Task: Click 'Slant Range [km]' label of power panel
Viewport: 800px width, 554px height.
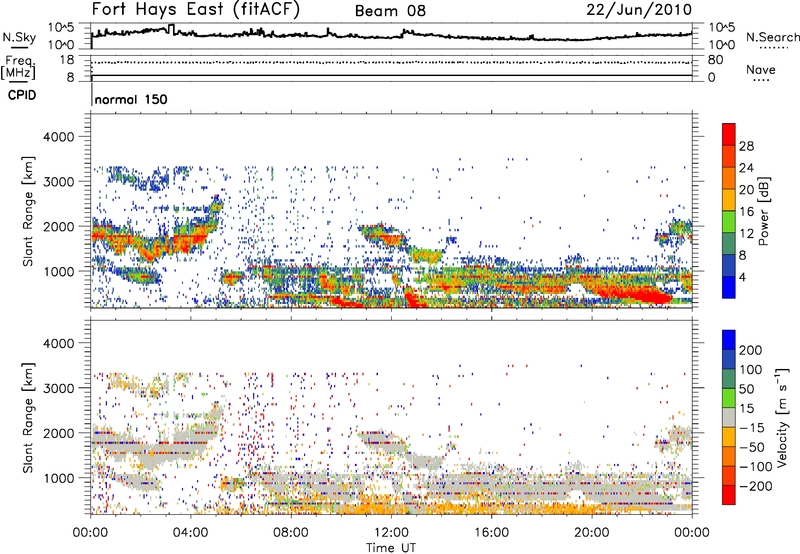Action: click(28, 211)
